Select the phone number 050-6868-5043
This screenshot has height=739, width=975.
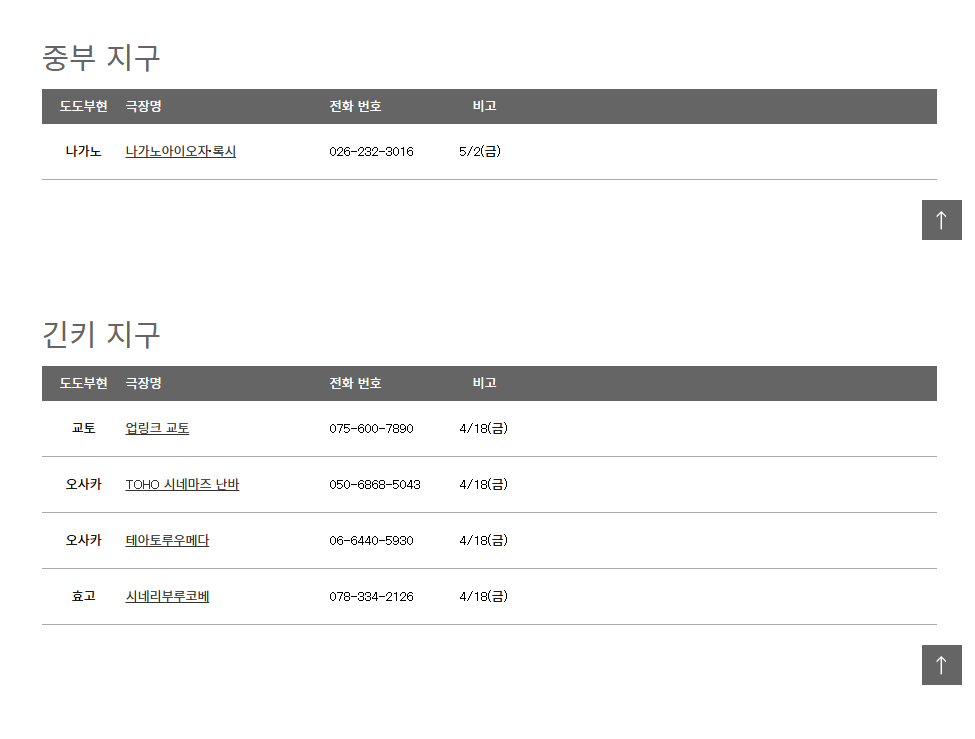click(375, 484)
